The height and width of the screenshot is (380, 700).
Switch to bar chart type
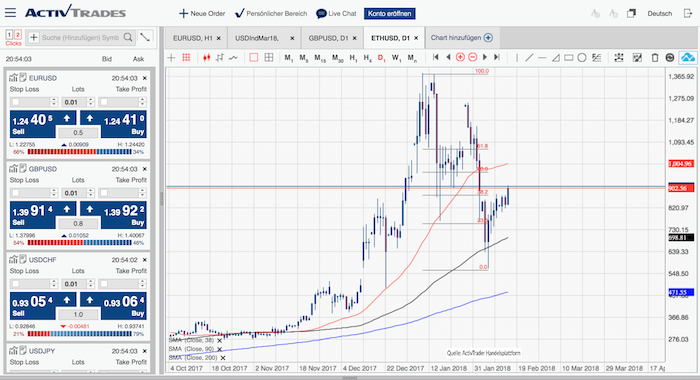(x=220, y=58)
